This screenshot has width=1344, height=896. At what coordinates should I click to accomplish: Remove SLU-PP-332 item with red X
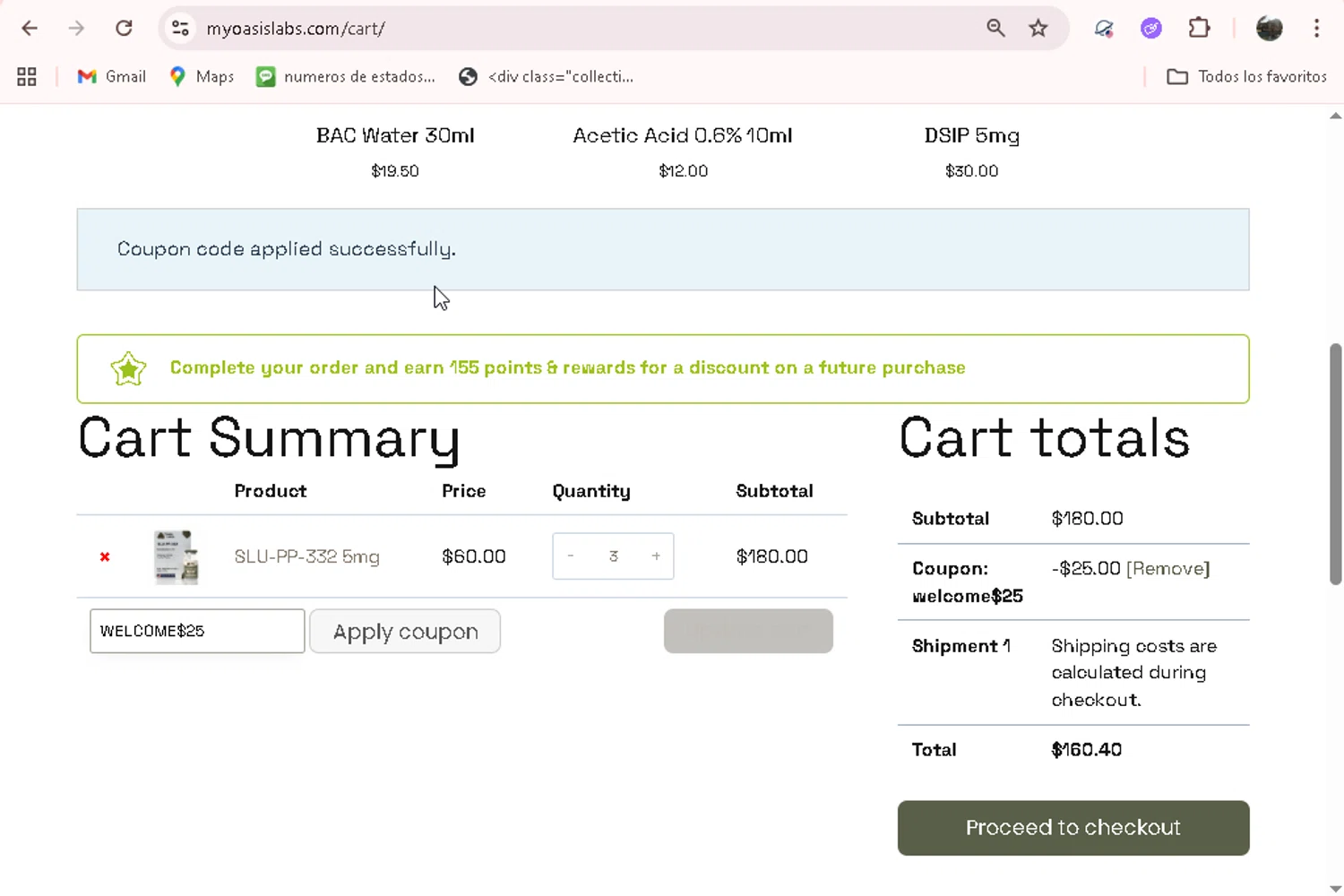click(105, 557)
